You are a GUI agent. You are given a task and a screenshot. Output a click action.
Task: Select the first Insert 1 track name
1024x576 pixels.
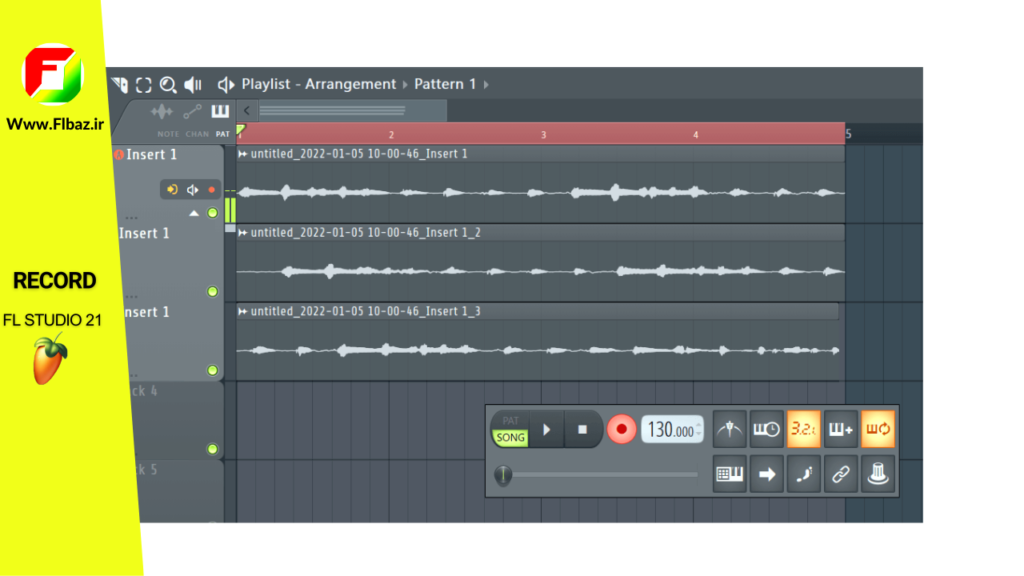pyautogui.click(x=152, y=155)
